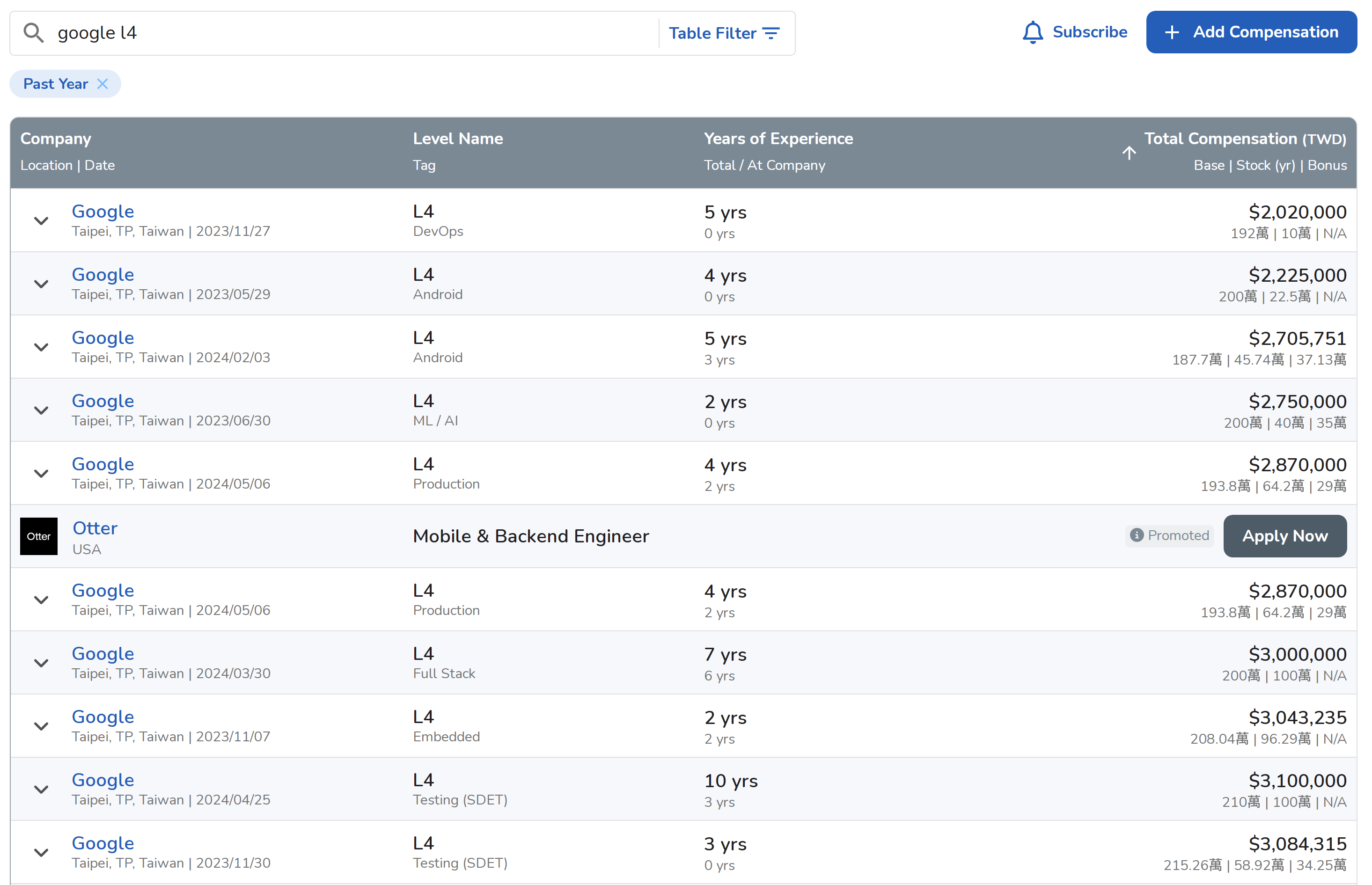Image resolution: width=1372 pixels, height=885 pixels.
Task: Click the 7 yrs experience value
Action: click(x=726, y=655)
